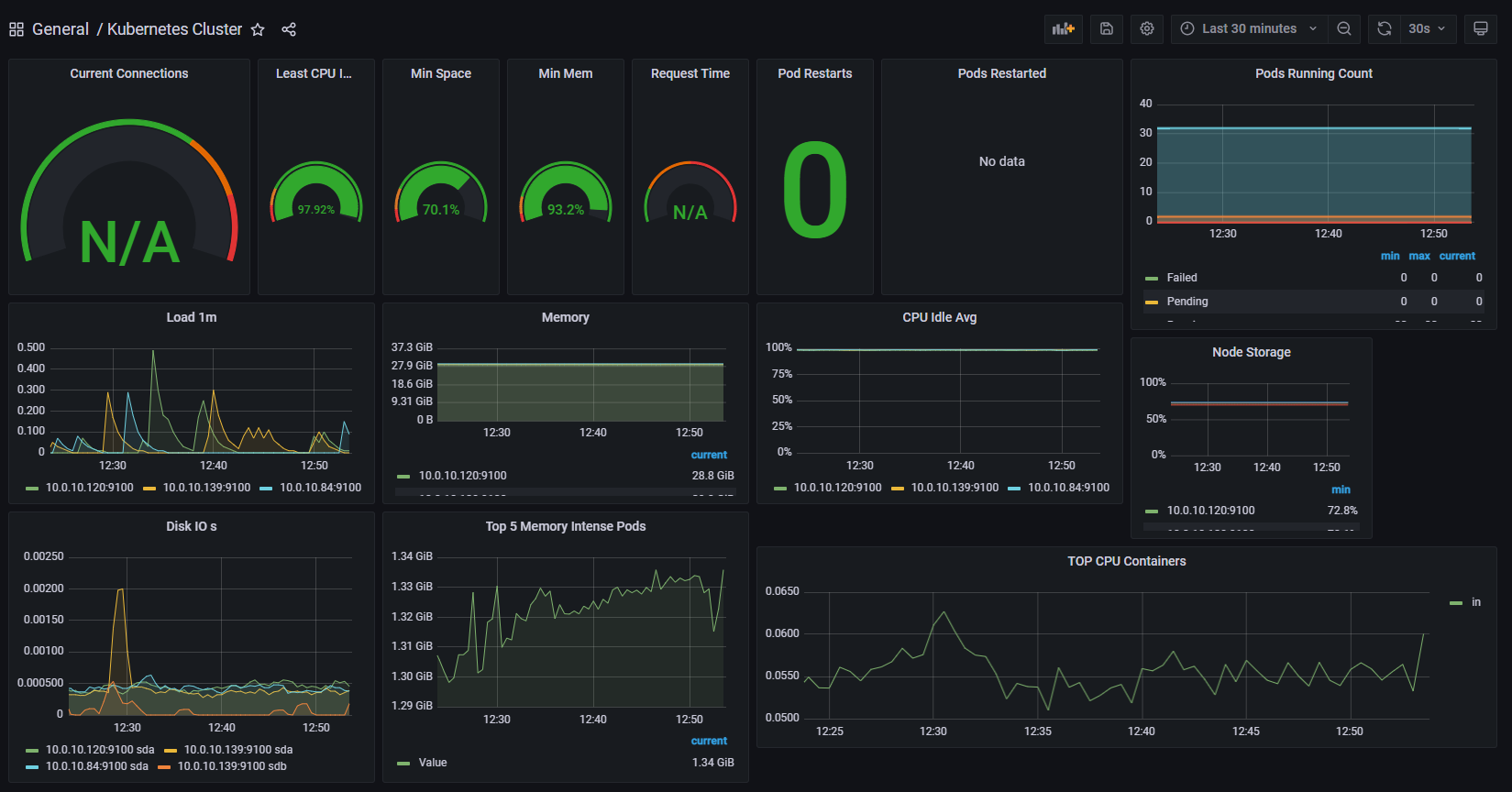1512x792 pixels.
Task: Sort Node Storage legend by min
Action: point(1341,489)
